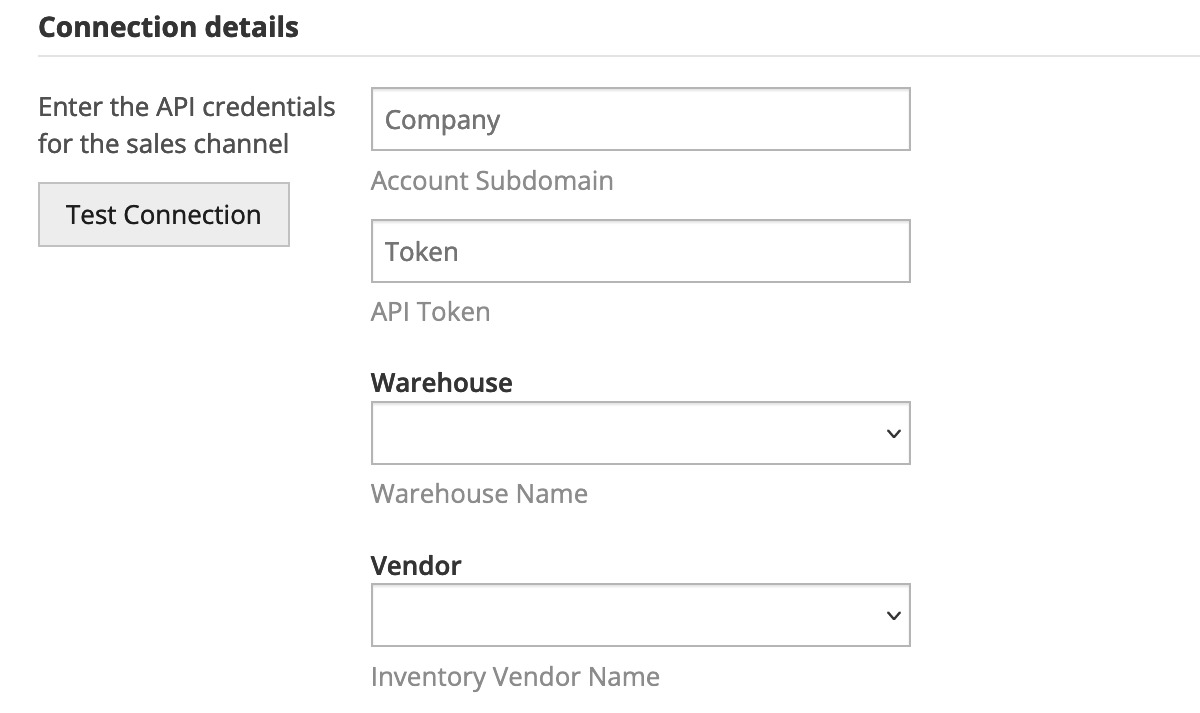Click the 'Enter the API credentials' text
Screen dimensions: 1200x713
[x=186, y=107]
